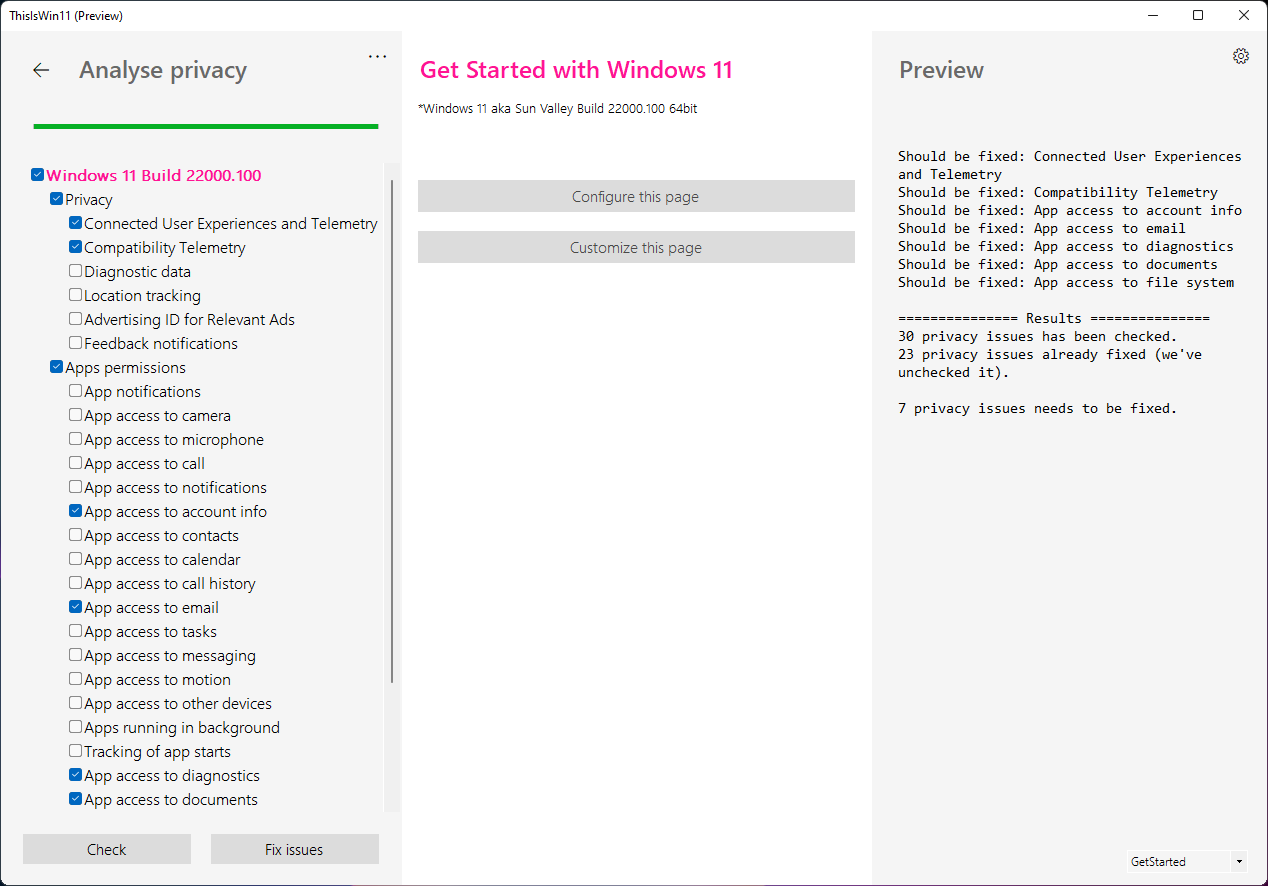Click the Get Started with Windows 11 heading
Viewport: 1268px width, 886px height.
pos(576,70)
